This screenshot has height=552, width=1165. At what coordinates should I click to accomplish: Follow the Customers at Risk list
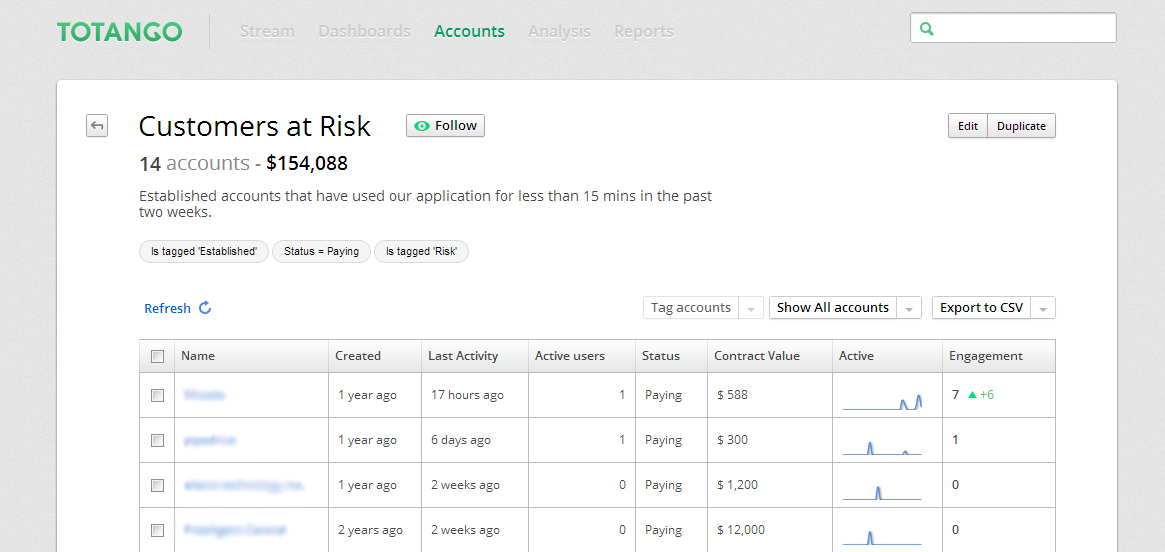tap(445, 126)
